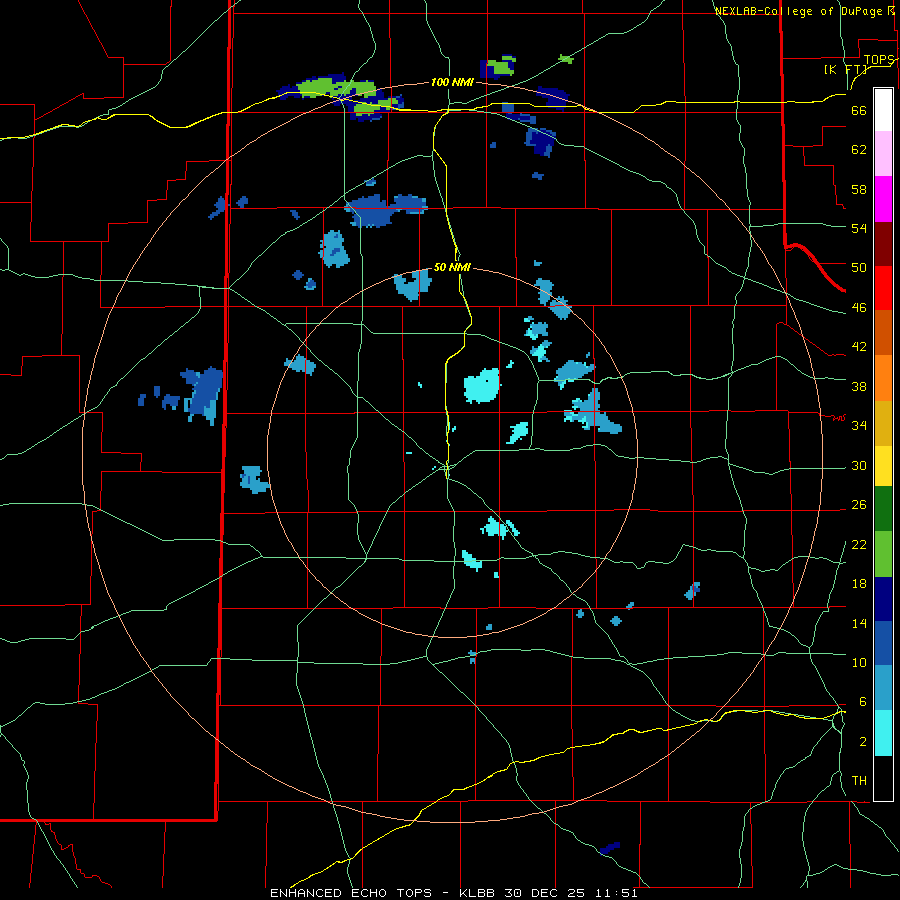Pick the cyan legend swatch
The width and height of the screenshot is (900, 900).
(x=883, y=733)
